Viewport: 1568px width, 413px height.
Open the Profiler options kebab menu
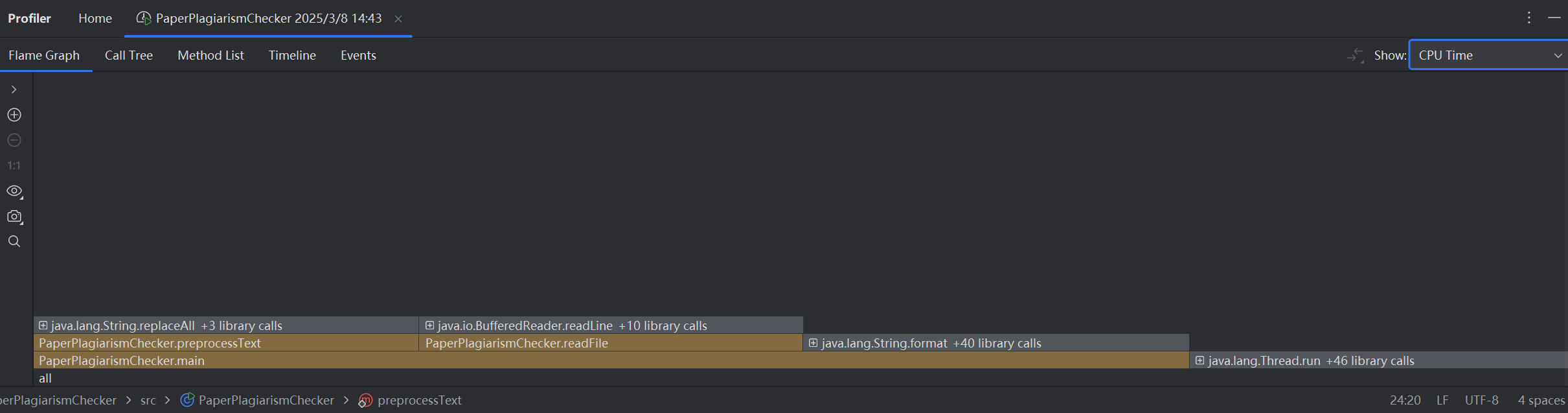[x=1529, y=18]
